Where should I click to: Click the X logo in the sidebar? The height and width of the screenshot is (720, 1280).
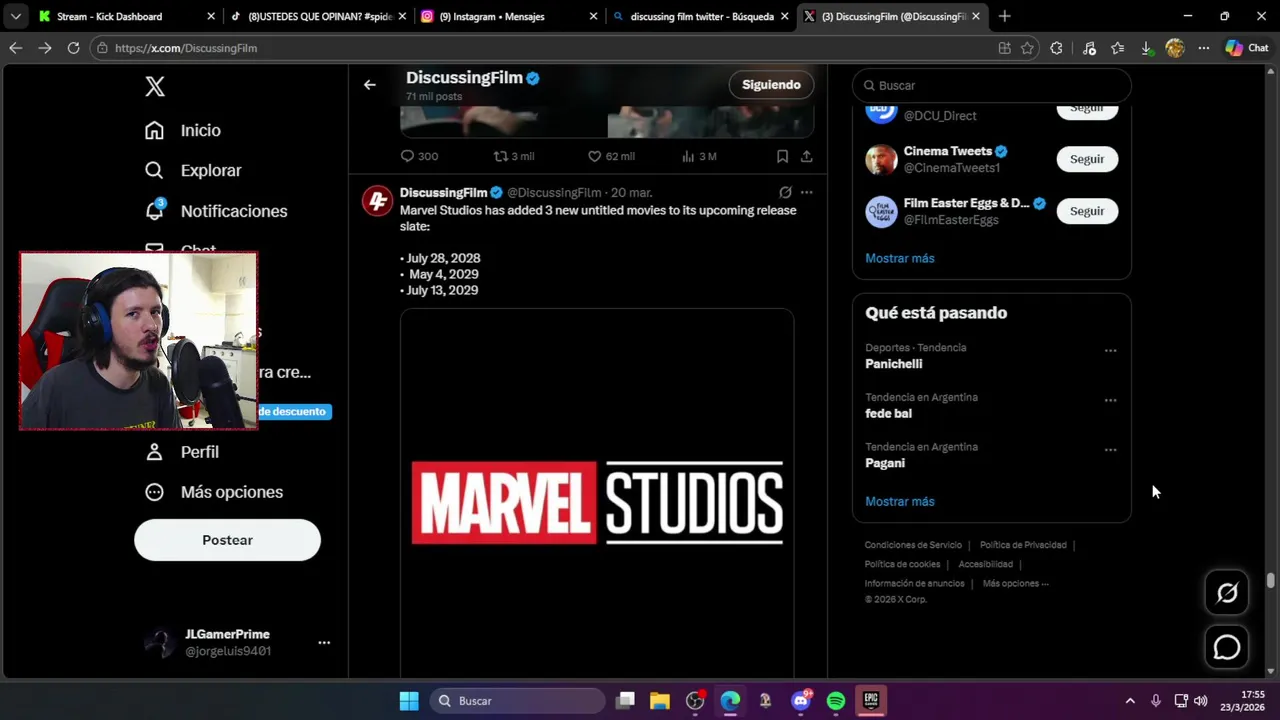(155, 86)
